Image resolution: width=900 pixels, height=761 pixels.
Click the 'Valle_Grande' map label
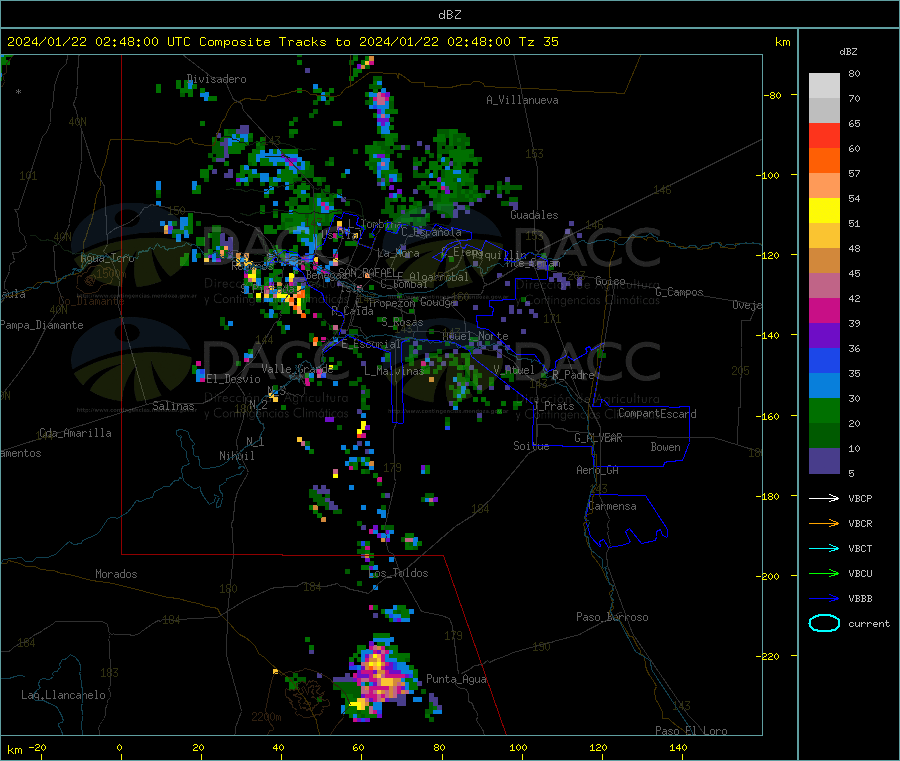point(297,368)
